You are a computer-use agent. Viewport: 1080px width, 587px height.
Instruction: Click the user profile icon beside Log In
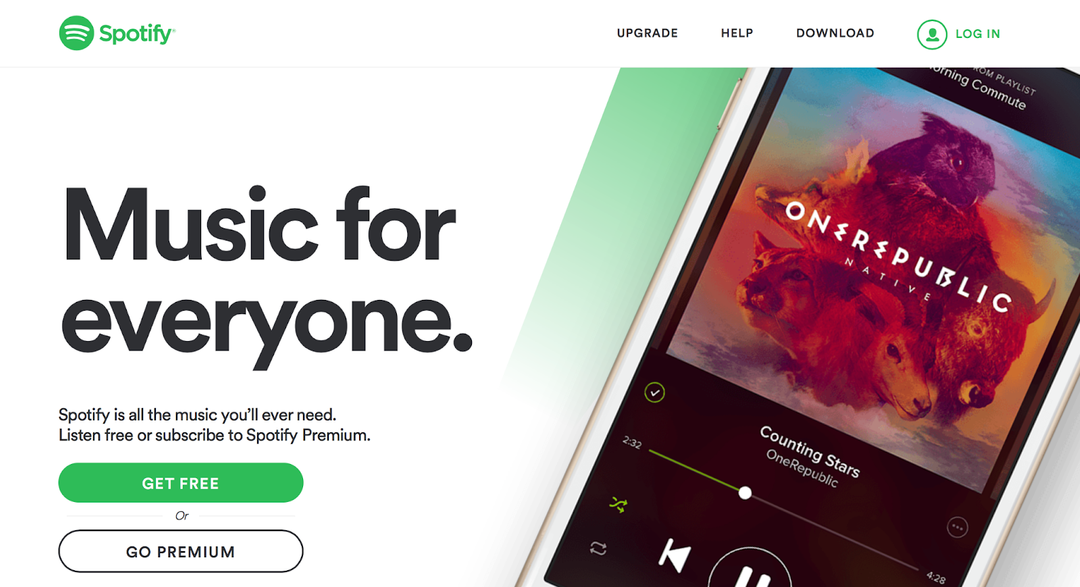pyautogui.click(x=932, y=34)
